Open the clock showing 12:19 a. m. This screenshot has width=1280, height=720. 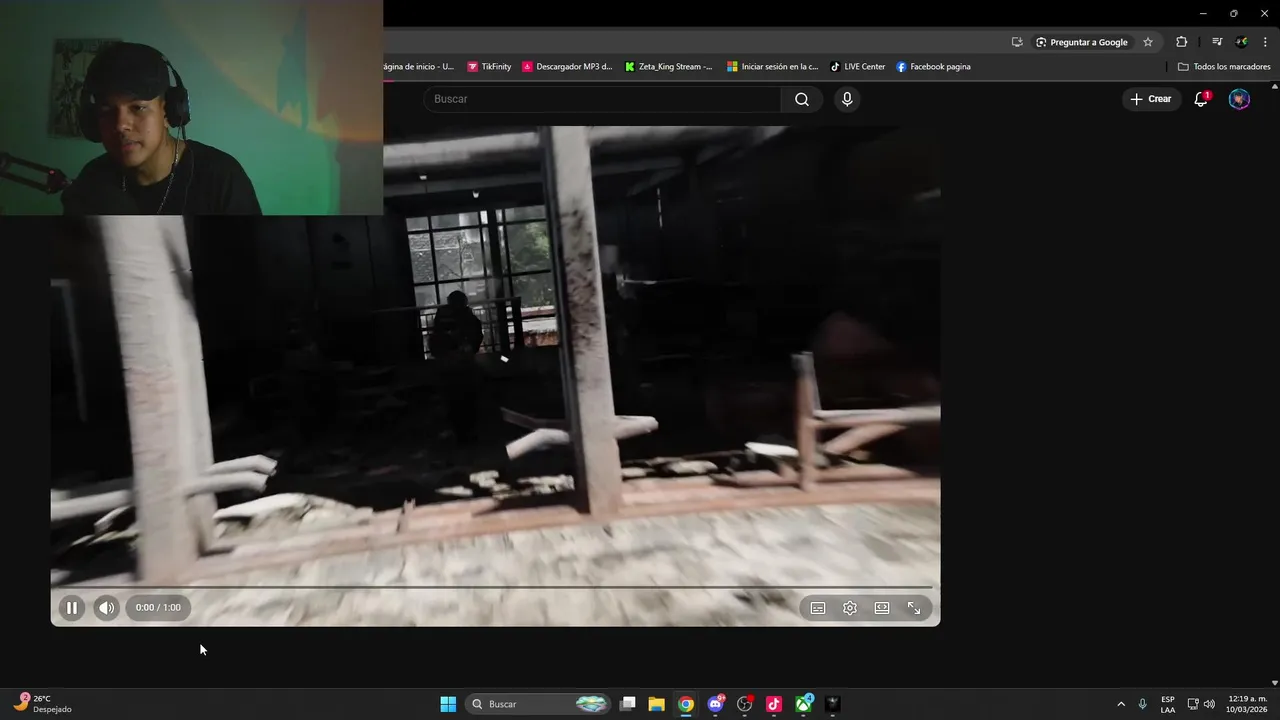pos(1247,704)
